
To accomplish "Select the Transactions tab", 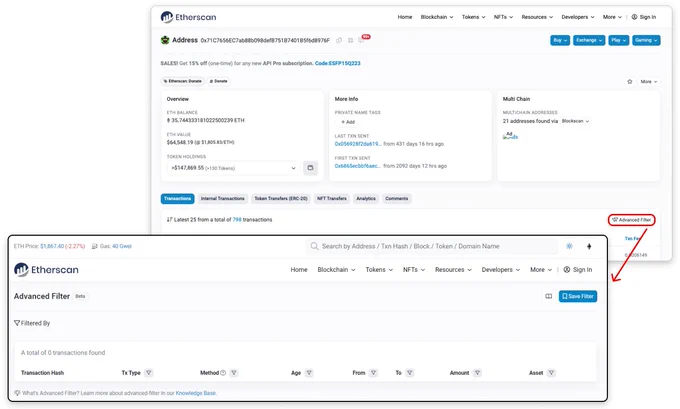I will (x=177, y=199).
